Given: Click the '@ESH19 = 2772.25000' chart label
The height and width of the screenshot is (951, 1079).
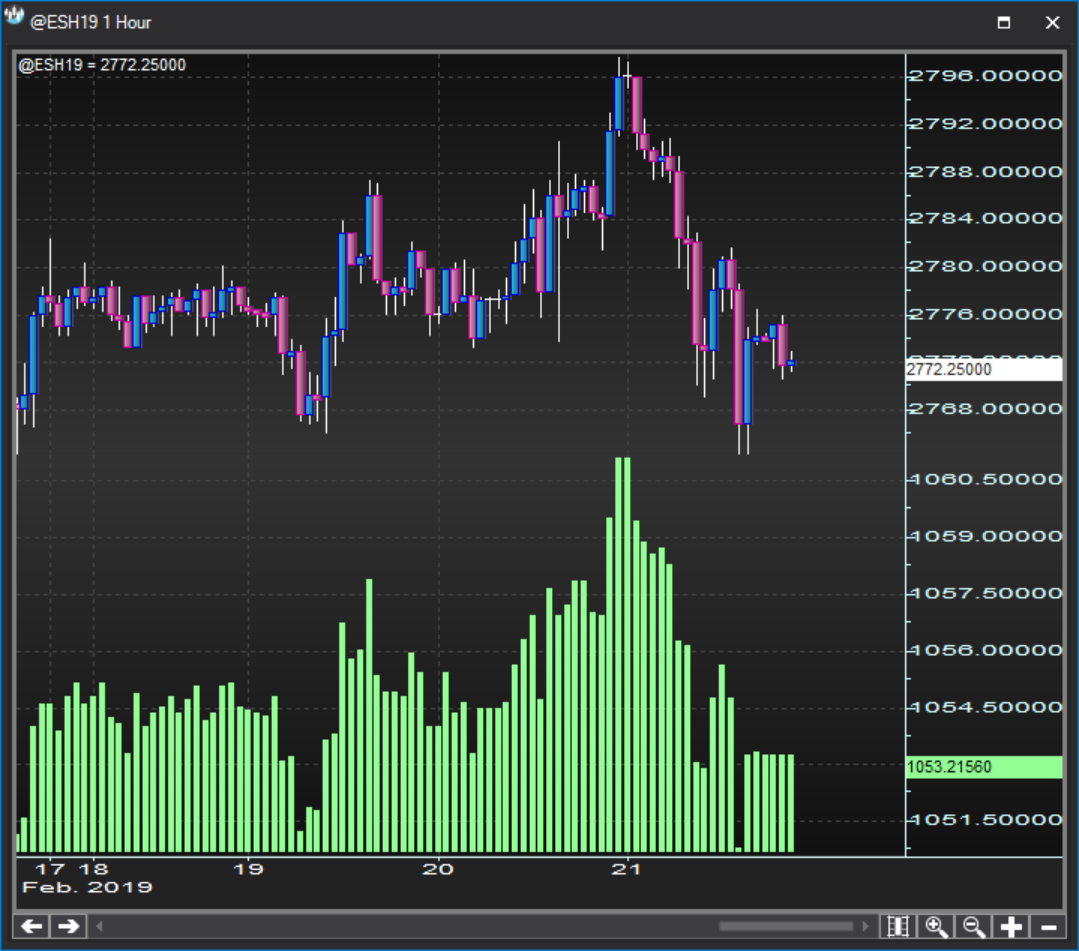Looking at the screenshot, I should click(x=102, y=65).
